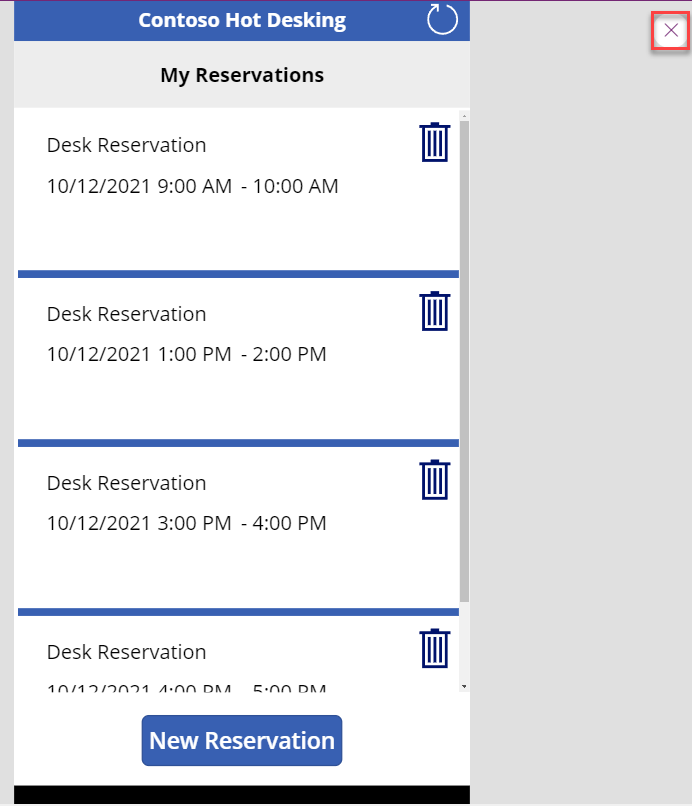The height and width of the screenshot is (806, 692).
Task: Delete the 3:00 PM Desk Reservation
Action: (x=434, y=480)
